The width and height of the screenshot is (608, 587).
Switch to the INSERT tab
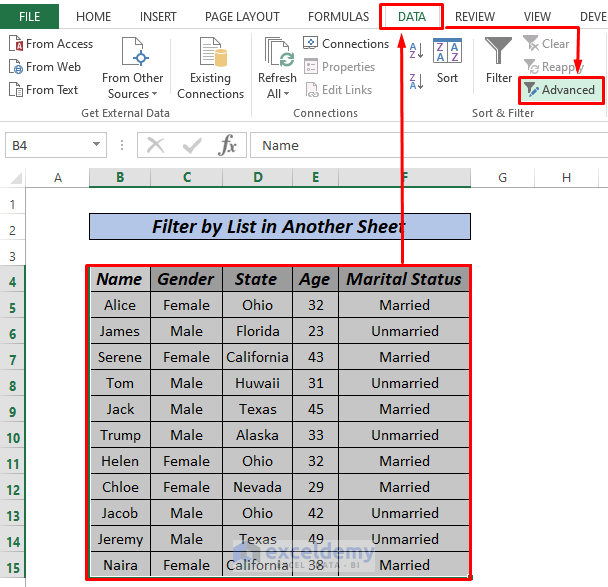click(158, 17)
